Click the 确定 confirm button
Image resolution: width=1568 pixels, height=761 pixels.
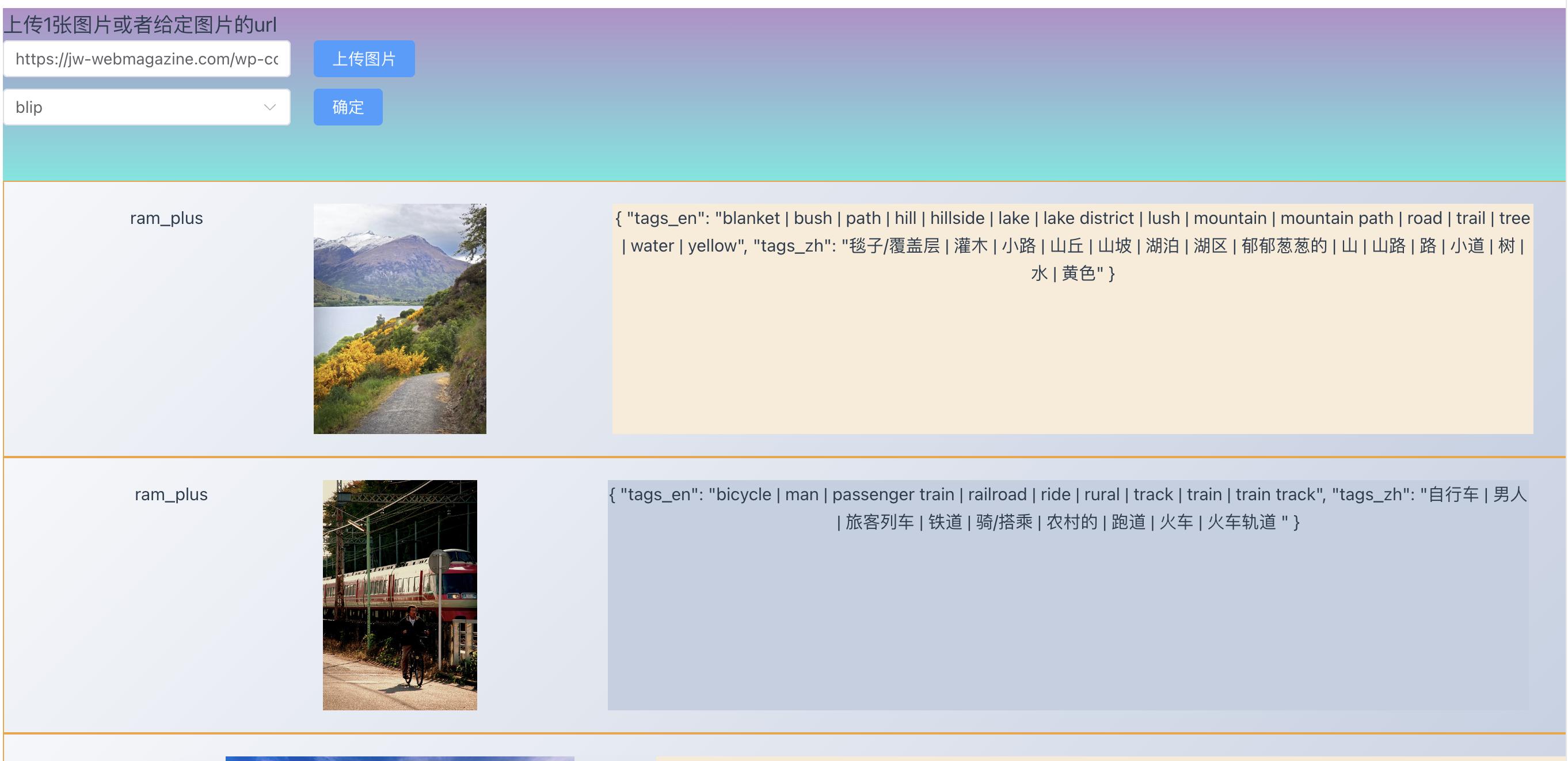pos(348,107)
